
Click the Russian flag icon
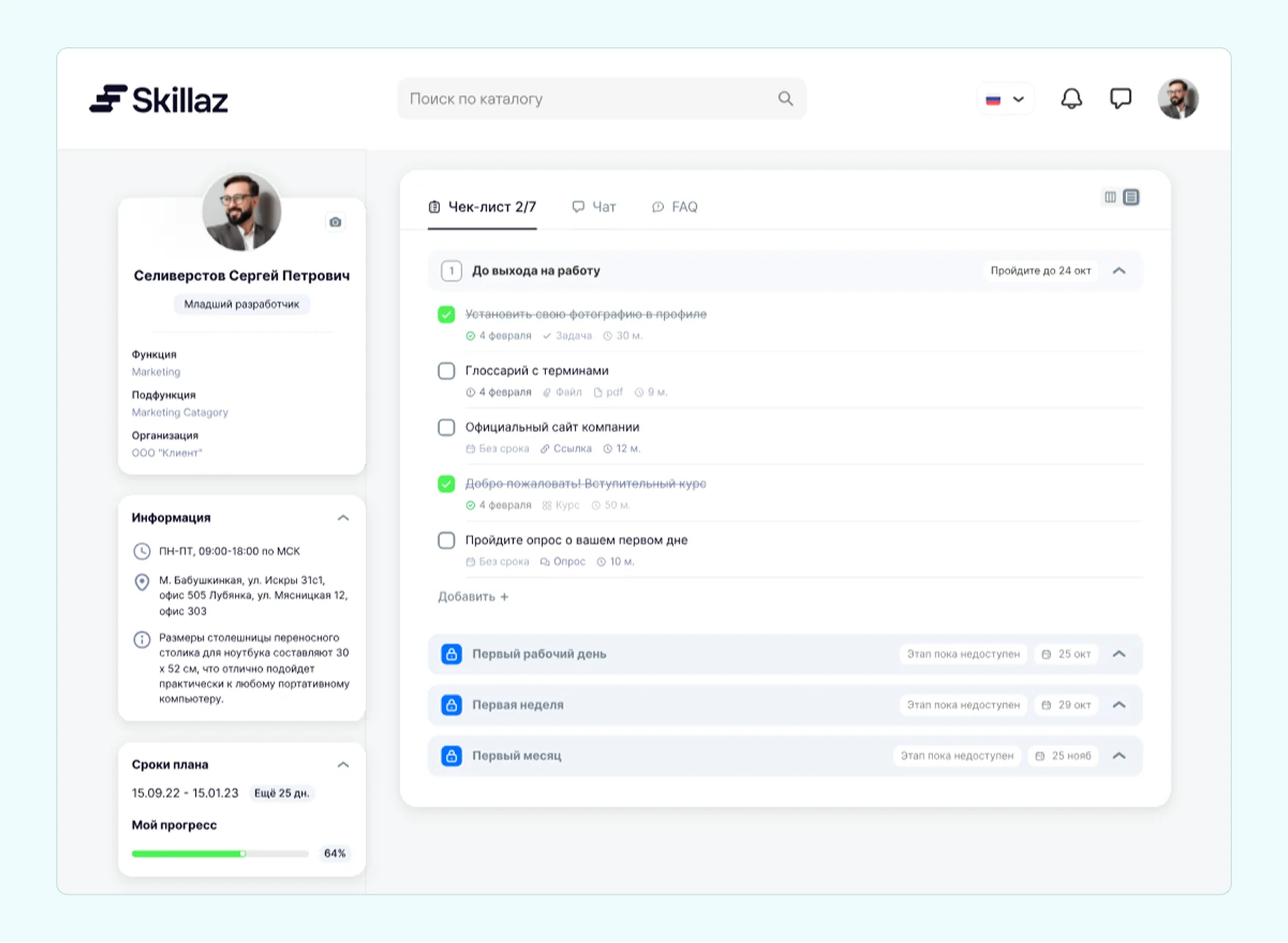click(993, 99)
